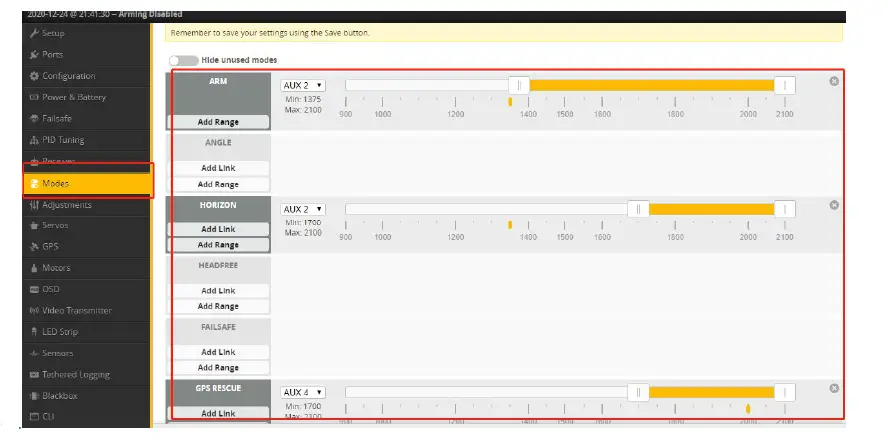Click the ARM 'Min: 1375' value text

(x=303, y=100)
